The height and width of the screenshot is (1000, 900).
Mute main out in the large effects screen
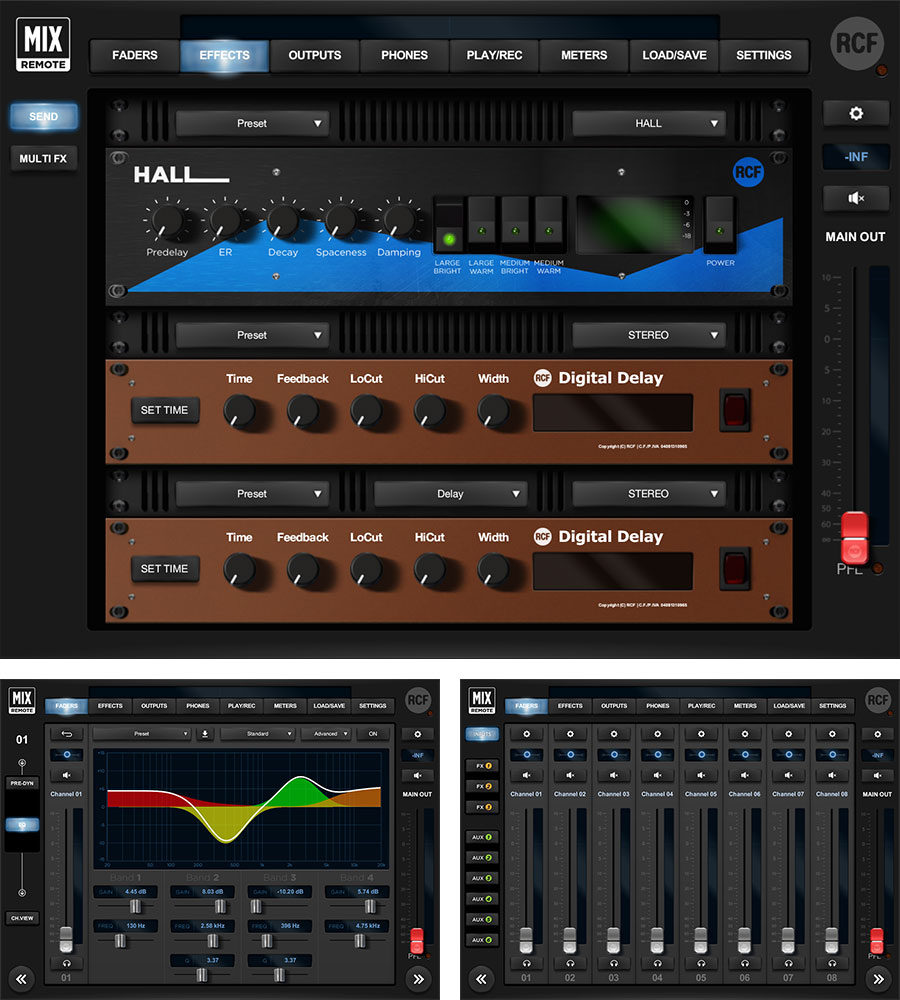(x=855, y=198)
